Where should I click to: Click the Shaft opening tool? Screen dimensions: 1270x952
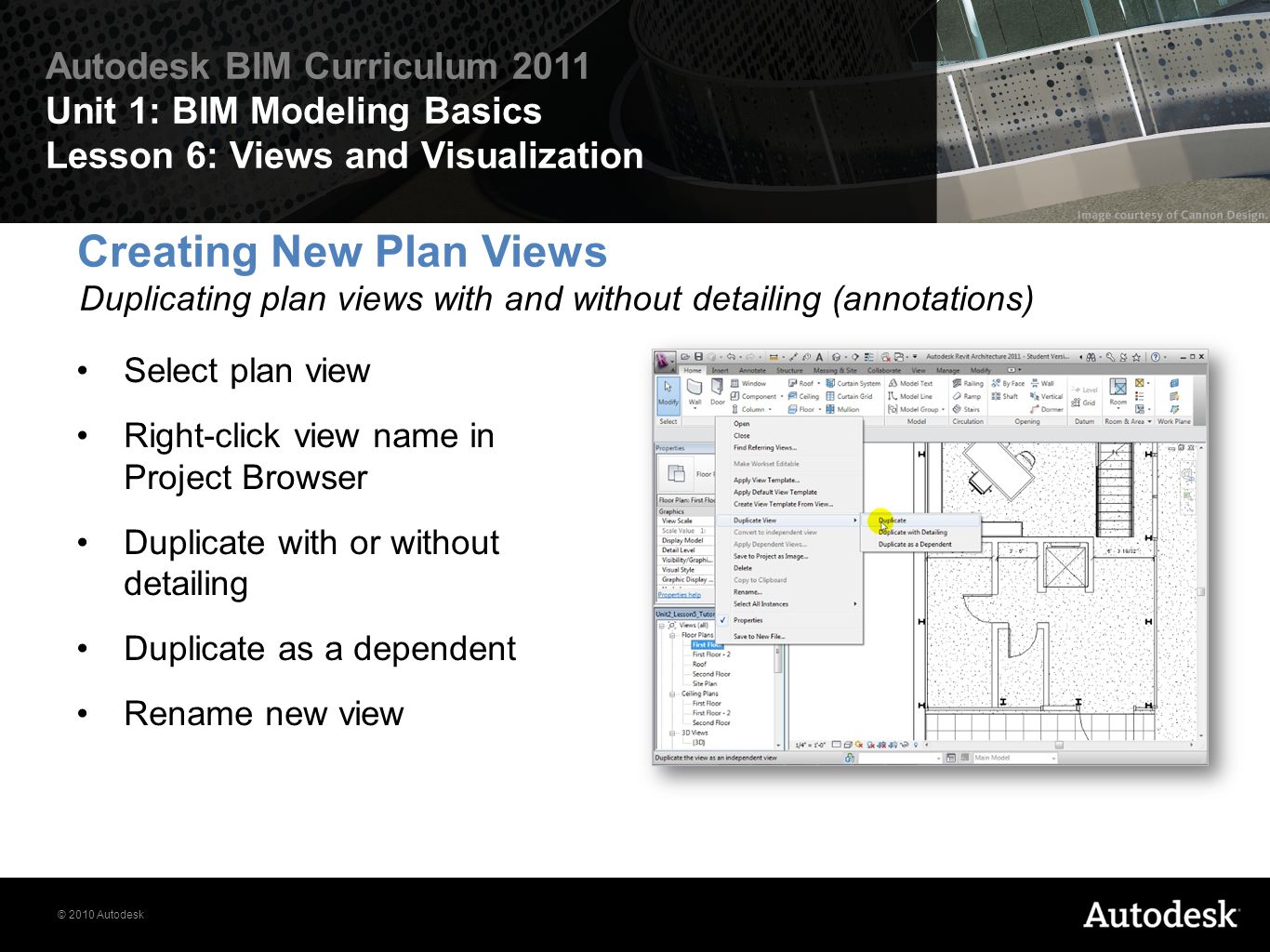tap(1005, 396)
